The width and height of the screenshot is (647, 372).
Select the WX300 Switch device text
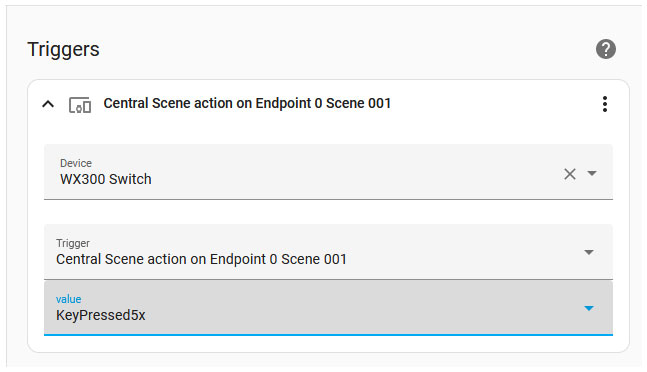click(106, 179)
